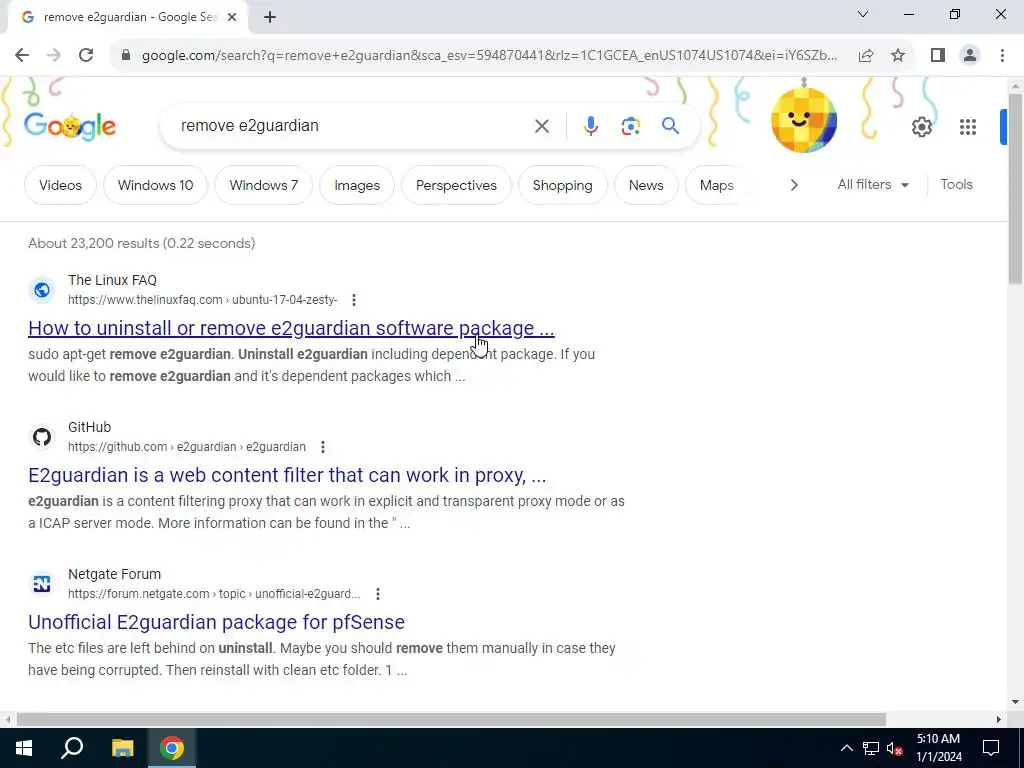The image size is (1024, 768).
Task: Submit search with magnifying glass icon
Action: click(x=670, y=125)
